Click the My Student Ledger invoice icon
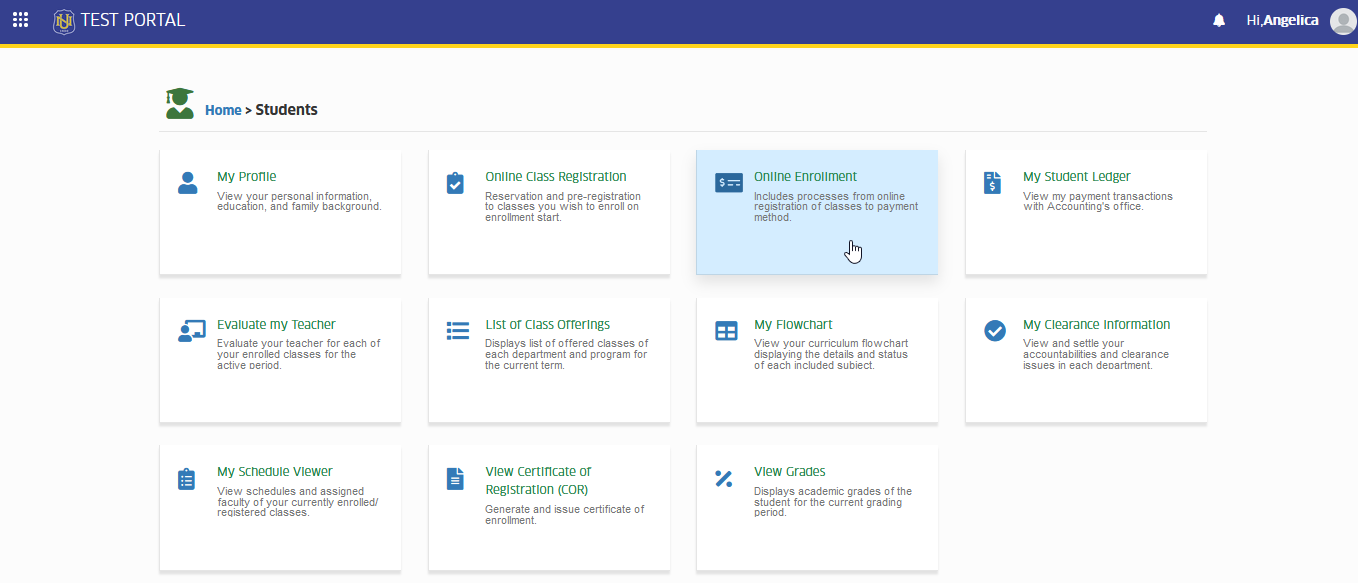The width and height of the screenshot is (1358, 583). click(x=992, y=183)
